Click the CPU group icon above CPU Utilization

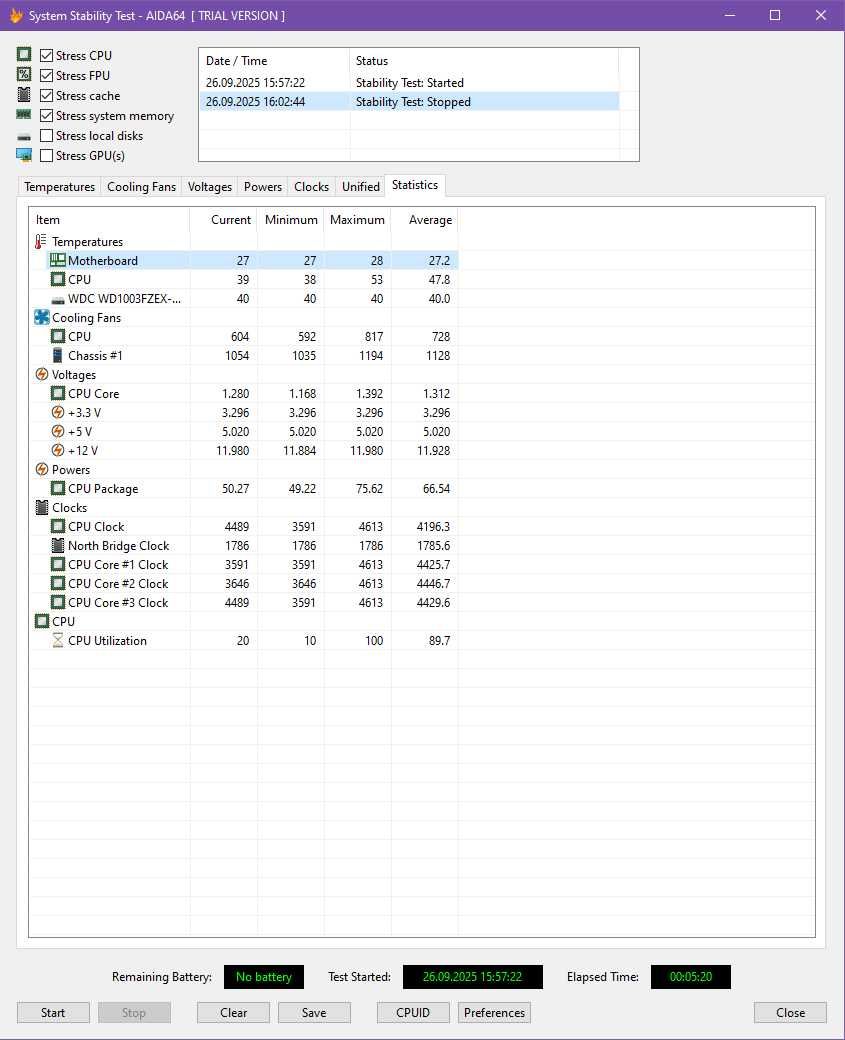pyautogui.click(x=42, y=621)
